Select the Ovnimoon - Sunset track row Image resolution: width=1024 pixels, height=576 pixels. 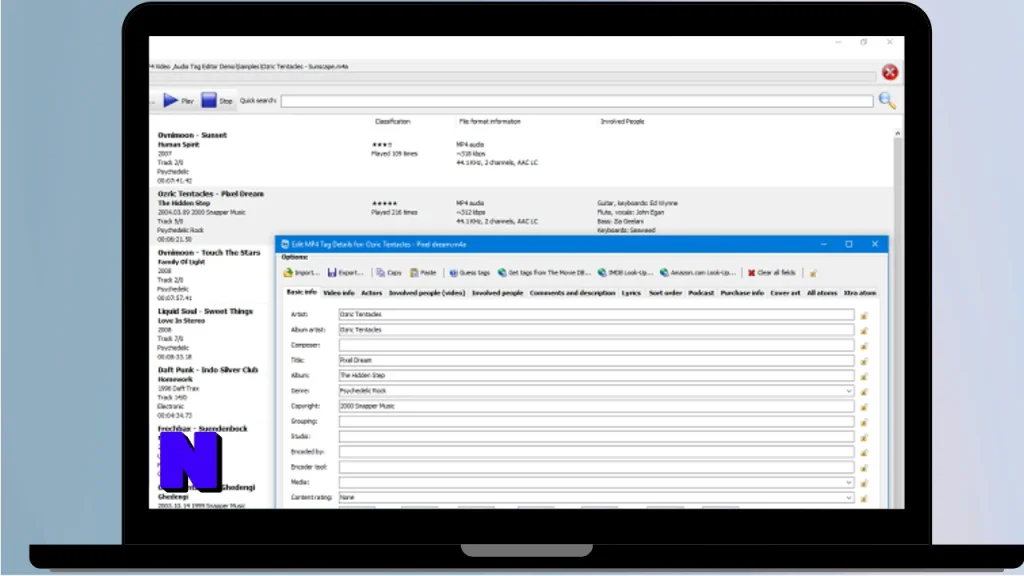point(521,157)
